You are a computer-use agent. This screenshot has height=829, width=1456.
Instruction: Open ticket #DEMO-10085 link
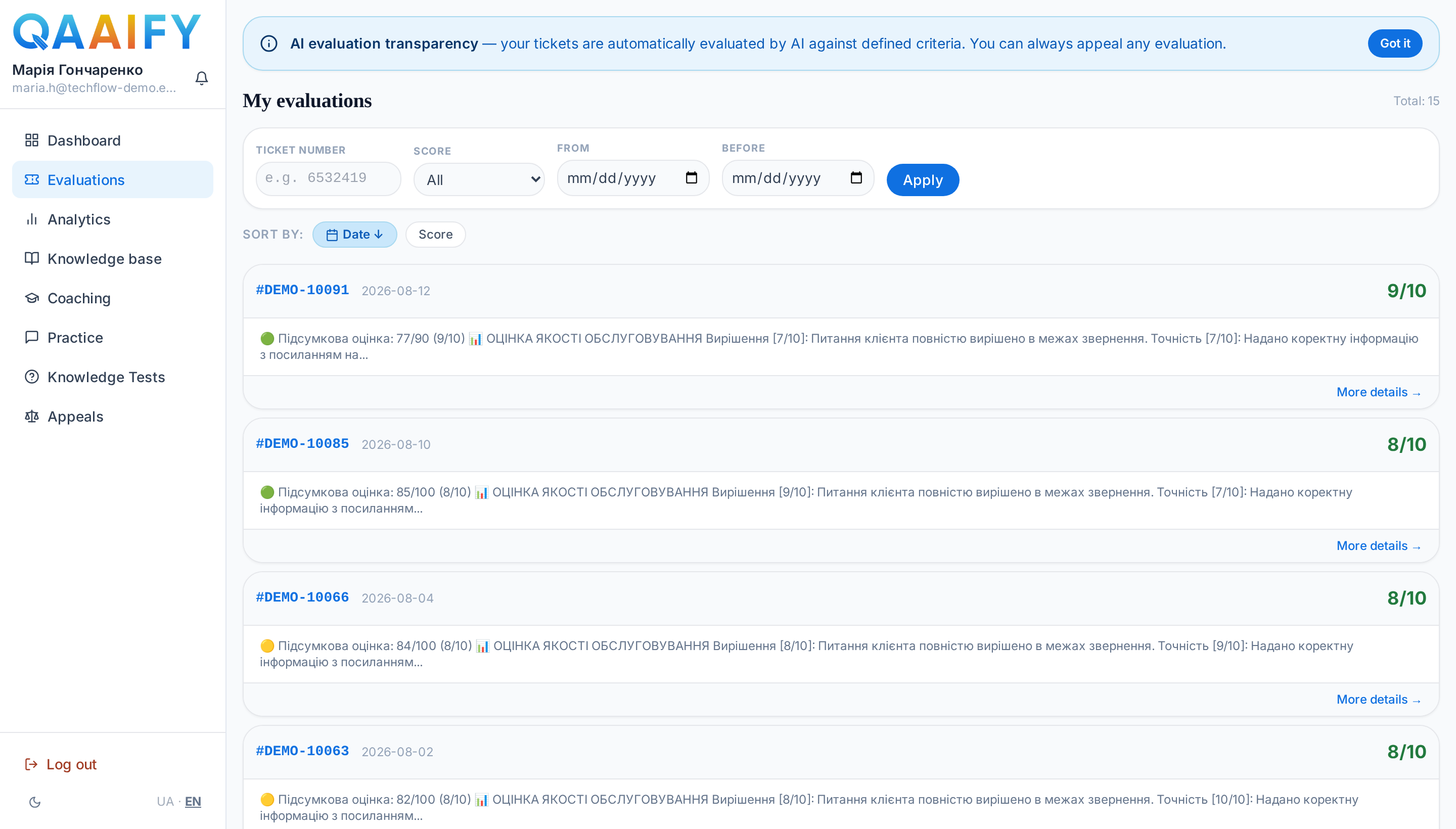click(302, 443)
